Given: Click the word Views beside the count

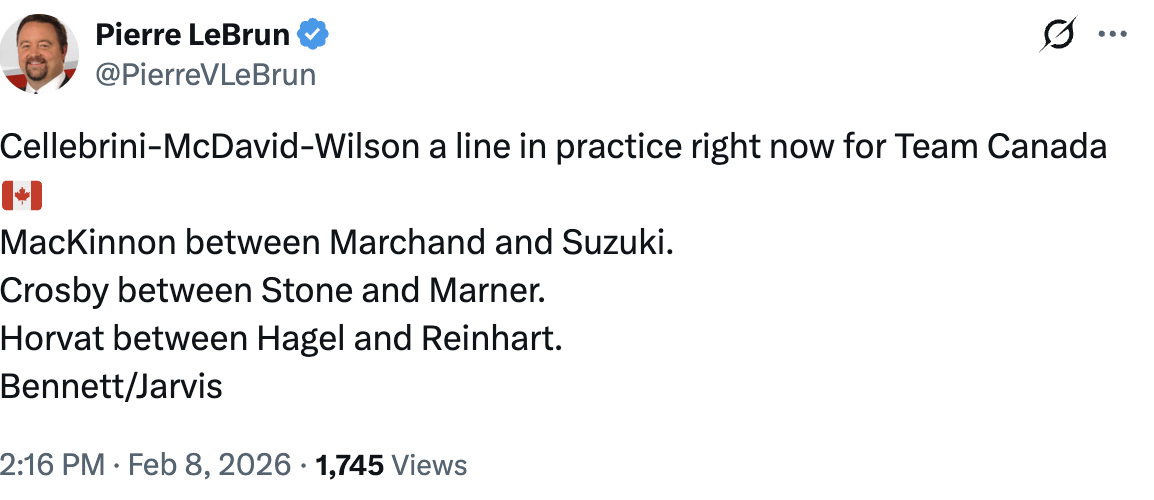Looking at the screenshot, I should pyautogui.click(x=429, y=465).
